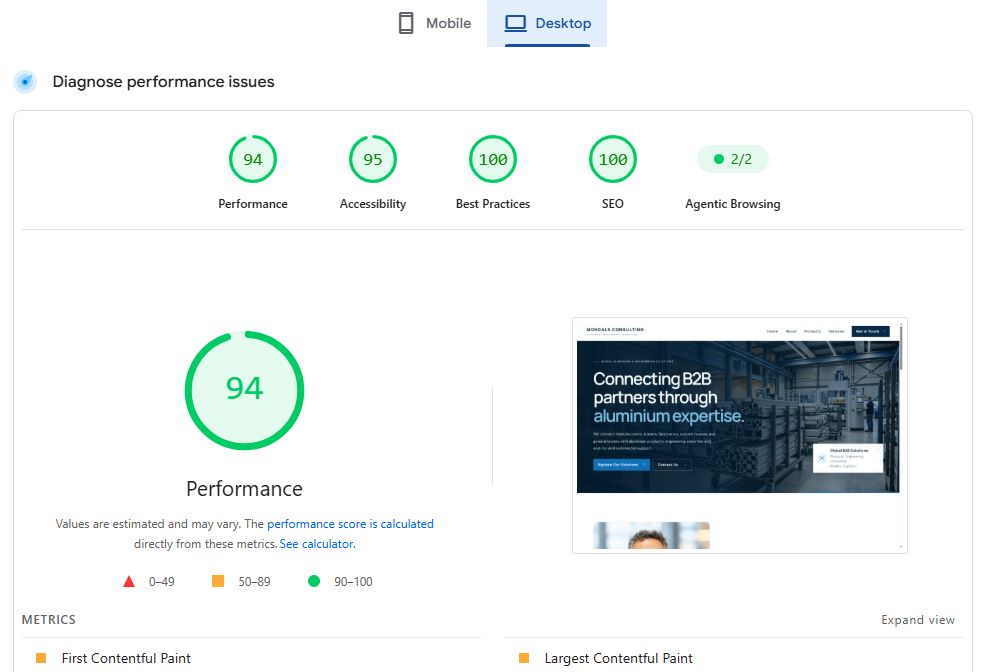
Task: Click the METRICS section heading
Action: pos(48,620)
